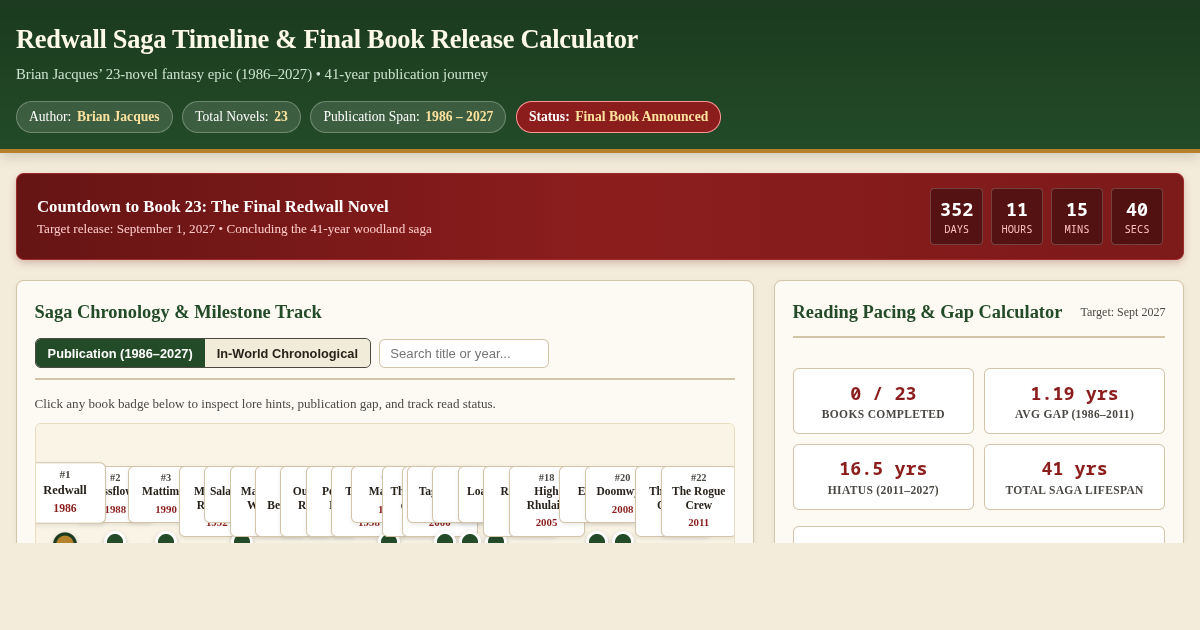Click the 16.5 yrs Hiatus card
The width and height of the screenshot is (1200, 630).
point(883,477)
